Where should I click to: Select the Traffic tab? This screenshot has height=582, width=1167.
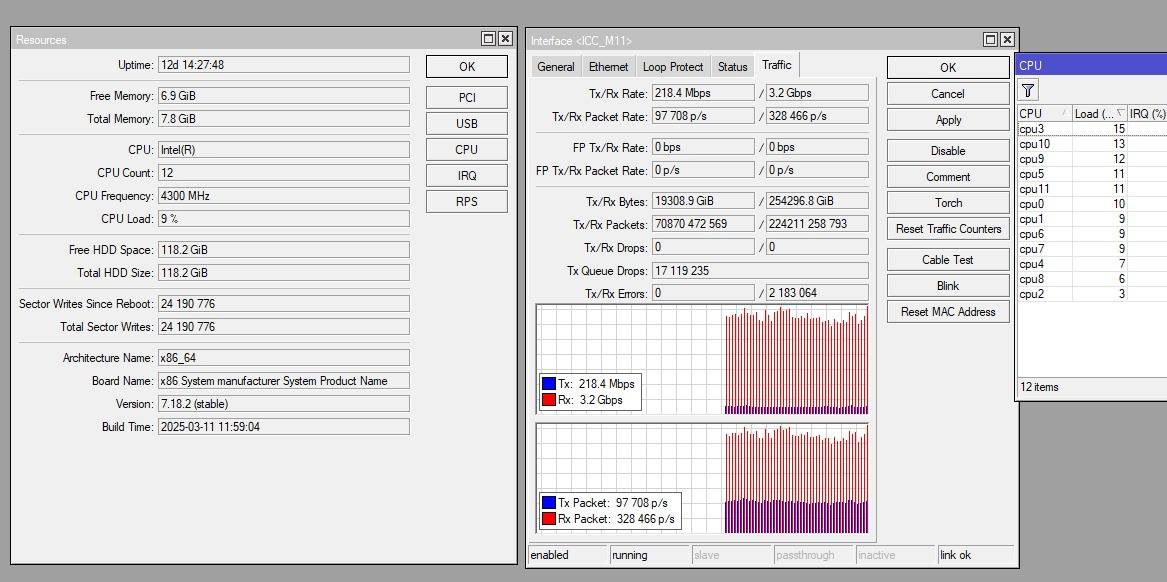pyautogui.click(x=776, y=65)
